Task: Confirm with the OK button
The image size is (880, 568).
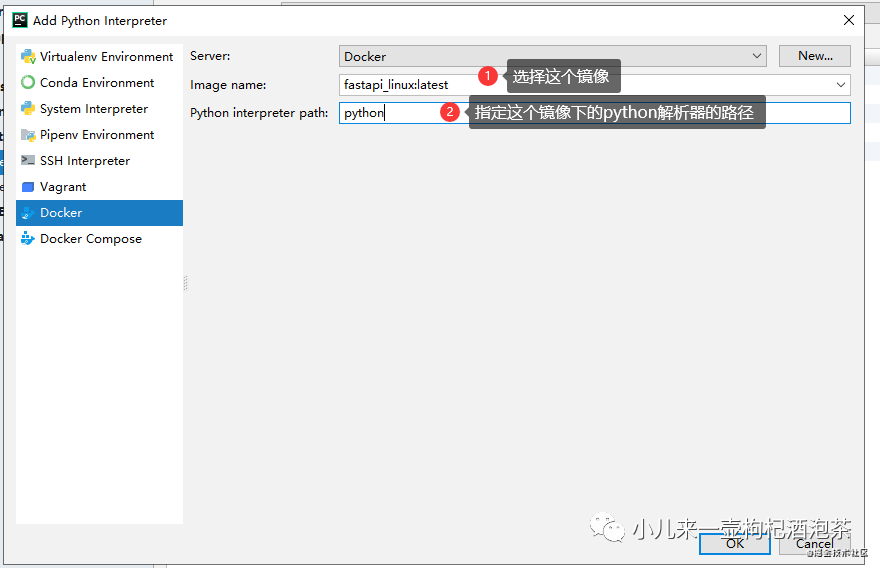Action: point(735,543)
